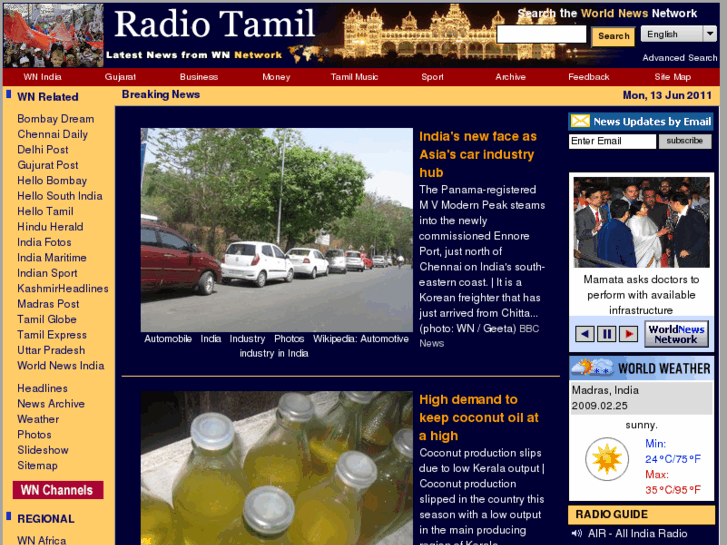Open the KashmirHeadlines link
Image resolution: width=727 pixels, height=545 pixels.
click(63, 288)
